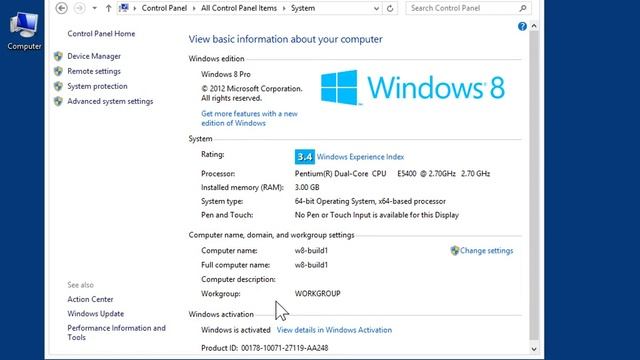This screenshot has width=640, height=360.
Task: Click the Pen and Touch value text
Action: [377, 215]
